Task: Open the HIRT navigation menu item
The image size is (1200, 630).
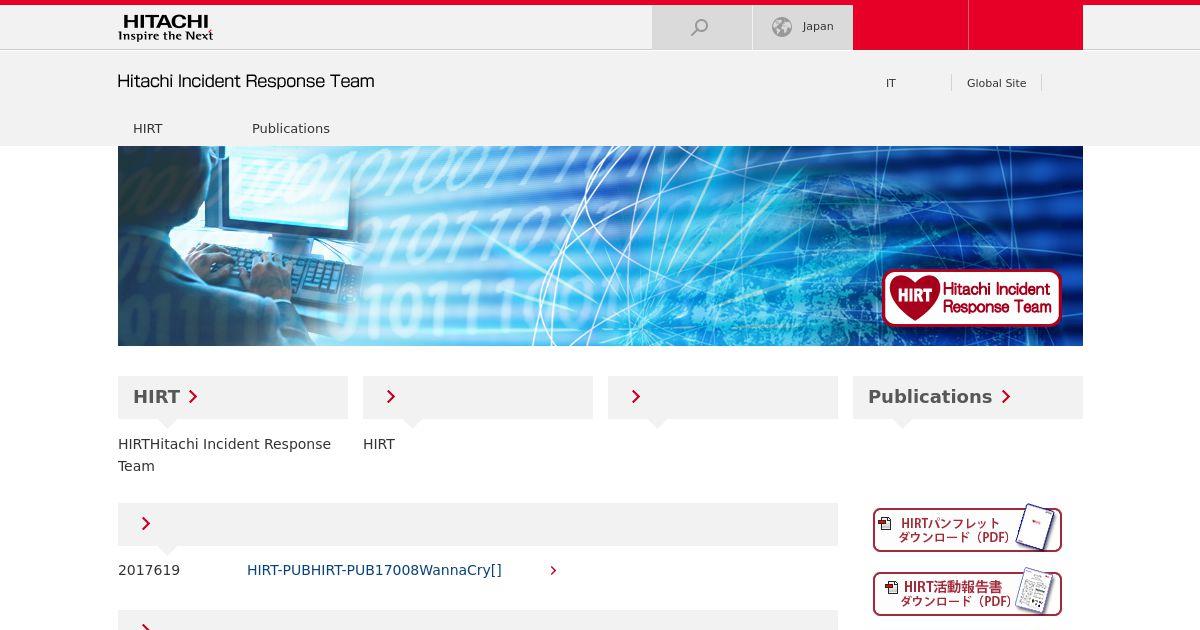Action: click(x=147, y=128)
